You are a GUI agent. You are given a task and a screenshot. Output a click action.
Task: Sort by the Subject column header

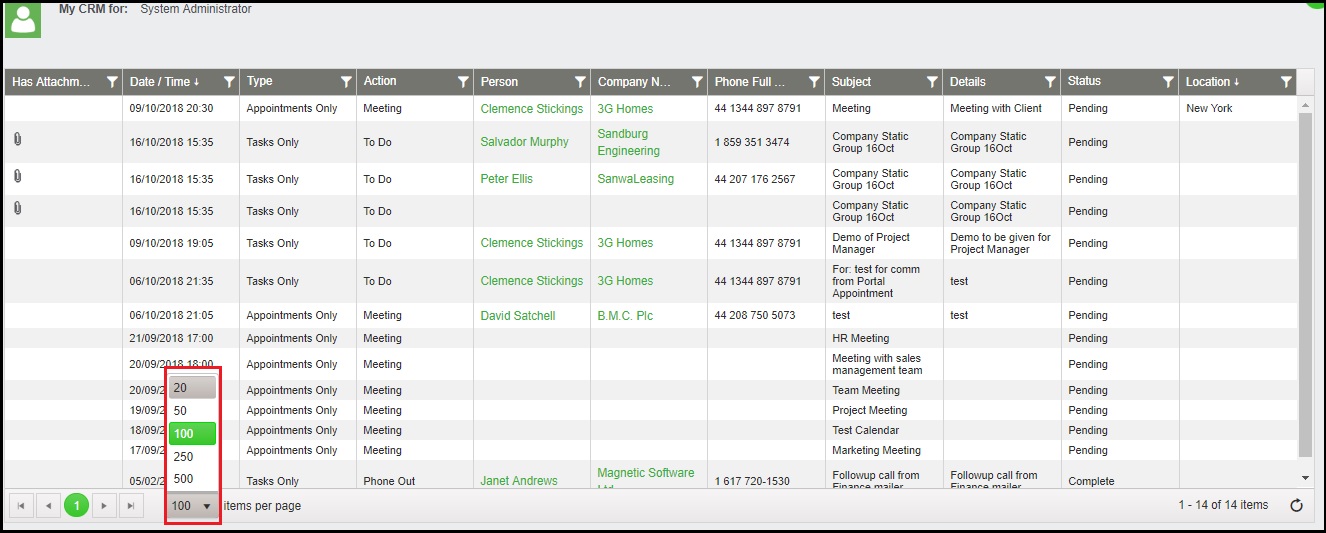(852, 82)
